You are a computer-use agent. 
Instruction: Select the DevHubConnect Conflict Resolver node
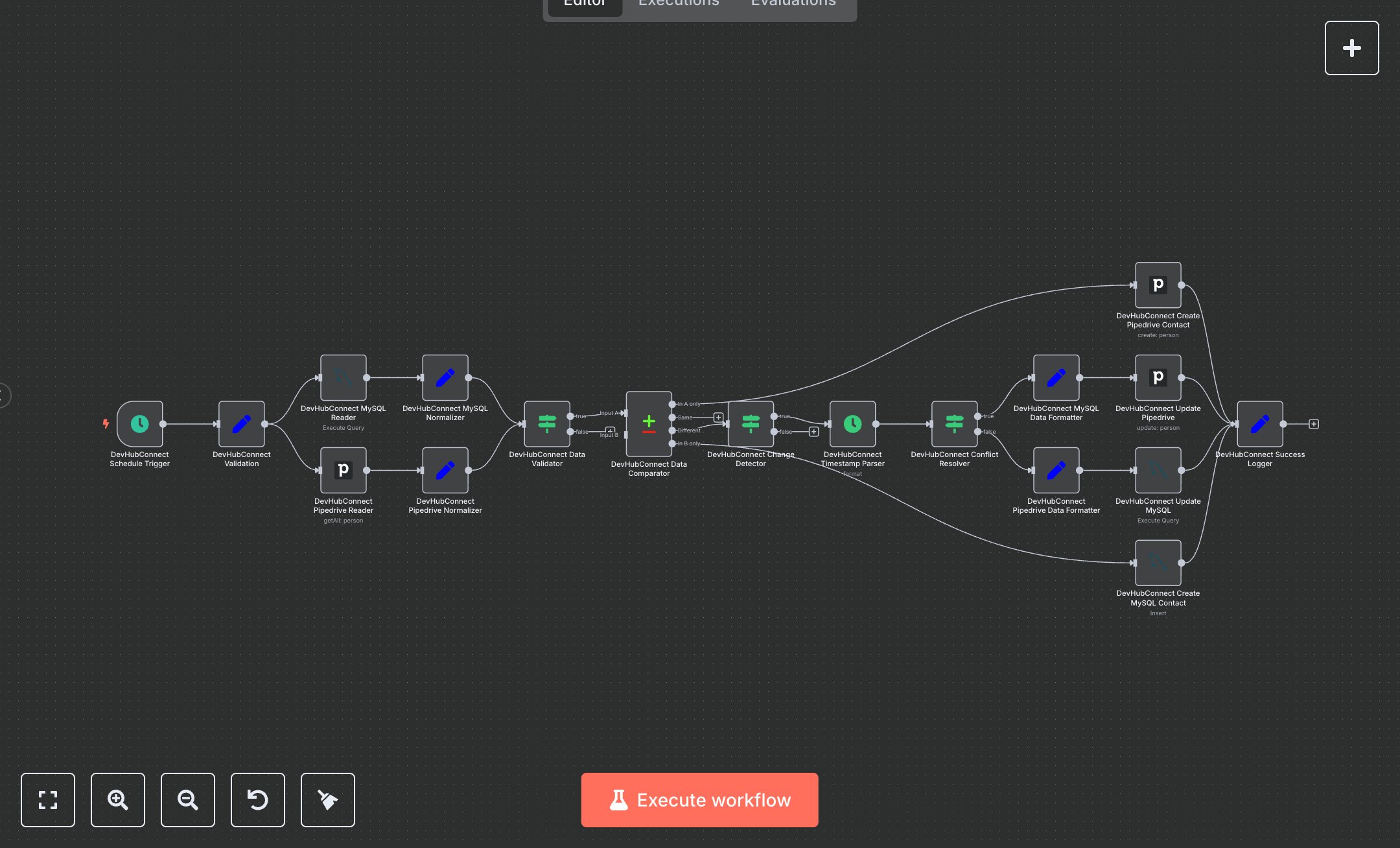pyautogui.click(x=954, y=425)
